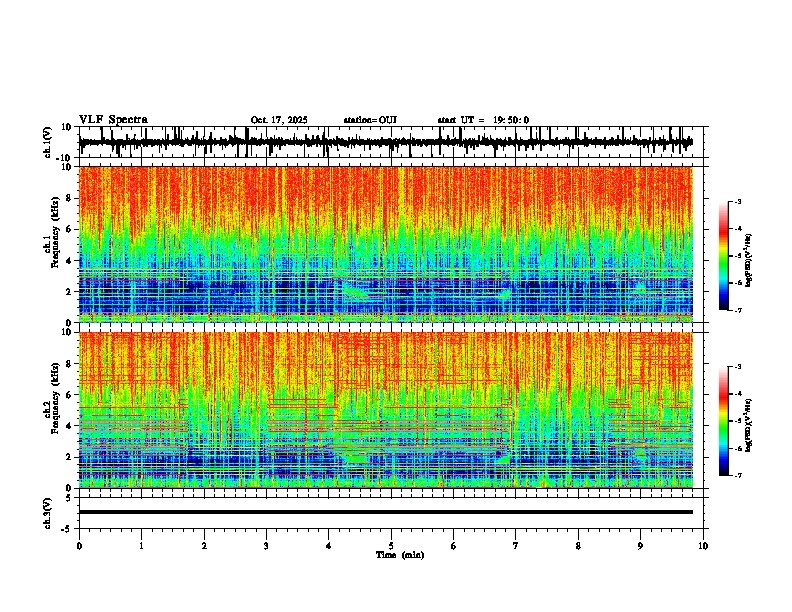Click the ch.1 color scale log(PSD) units label

[x=749, y=261]
